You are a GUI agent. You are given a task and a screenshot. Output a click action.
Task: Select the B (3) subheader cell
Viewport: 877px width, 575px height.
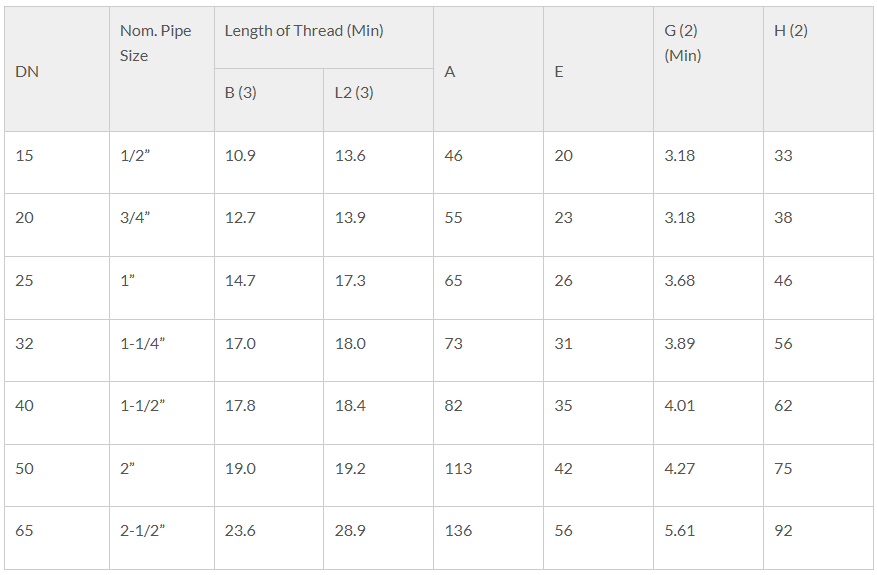pos(269,101)
